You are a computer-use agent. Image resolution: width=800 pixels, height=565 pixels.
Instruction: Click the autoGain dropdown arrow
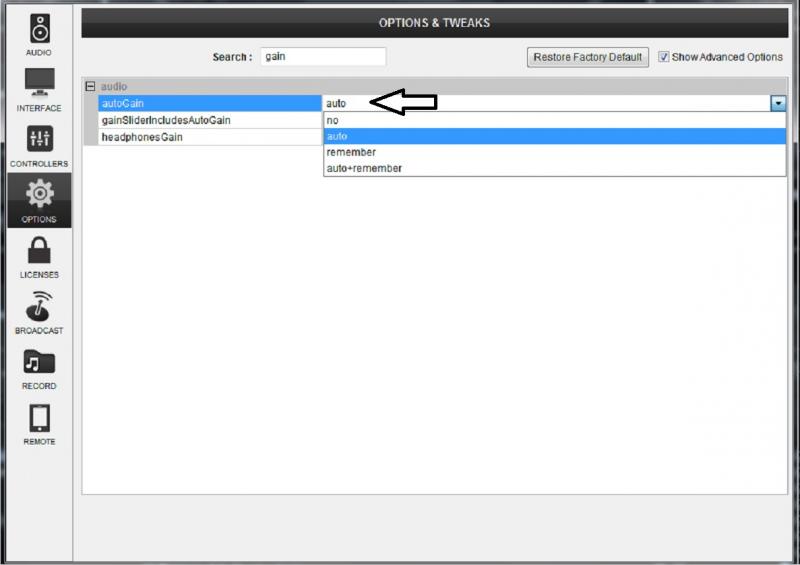[778, 104]
